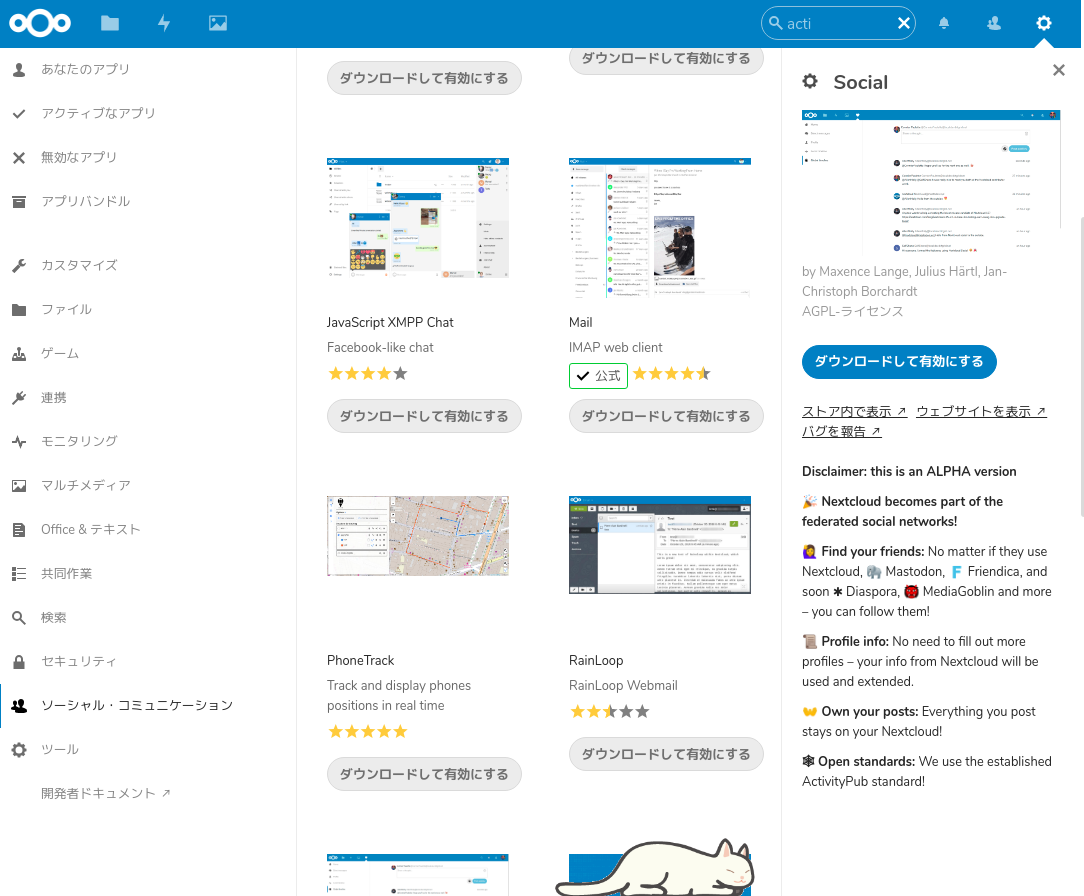Viewport: 1084px width, 896px height.
Task: Open the Mail app screenshot
Action: click(x=660, y=227)
